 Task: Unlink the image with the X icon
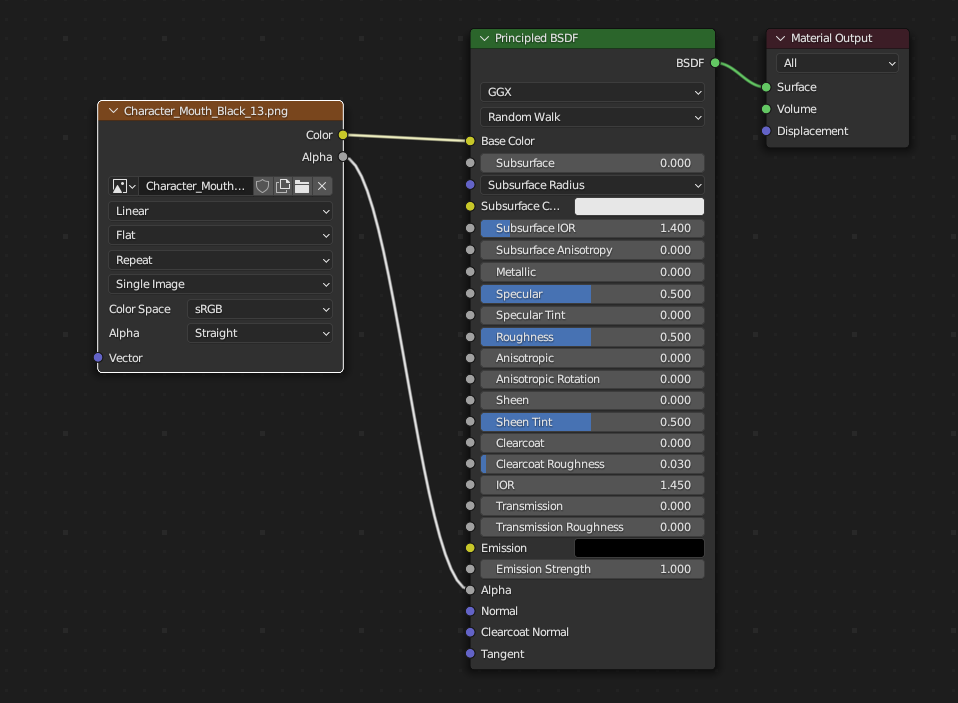[x=322, y=186]
